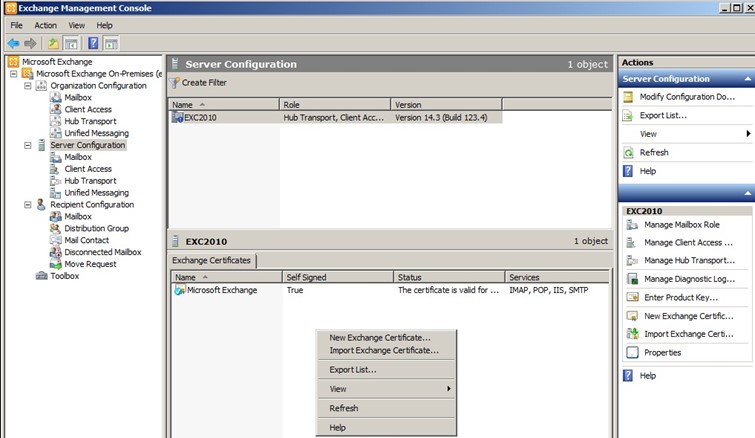The image size is (755, 438).
Task: Click 'Version 14.3 (Build 123.4)' cell
Action: pos(441,117)
